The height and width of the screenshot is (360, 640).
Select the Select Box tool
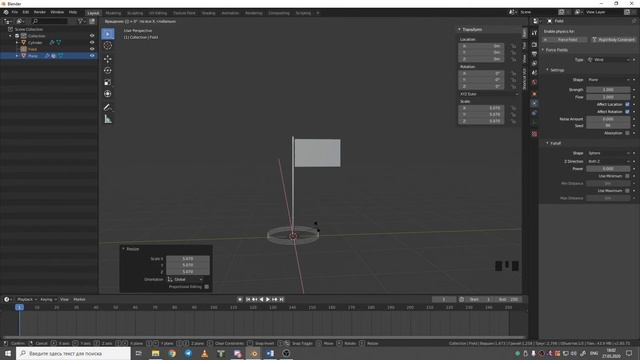(108, 34)
